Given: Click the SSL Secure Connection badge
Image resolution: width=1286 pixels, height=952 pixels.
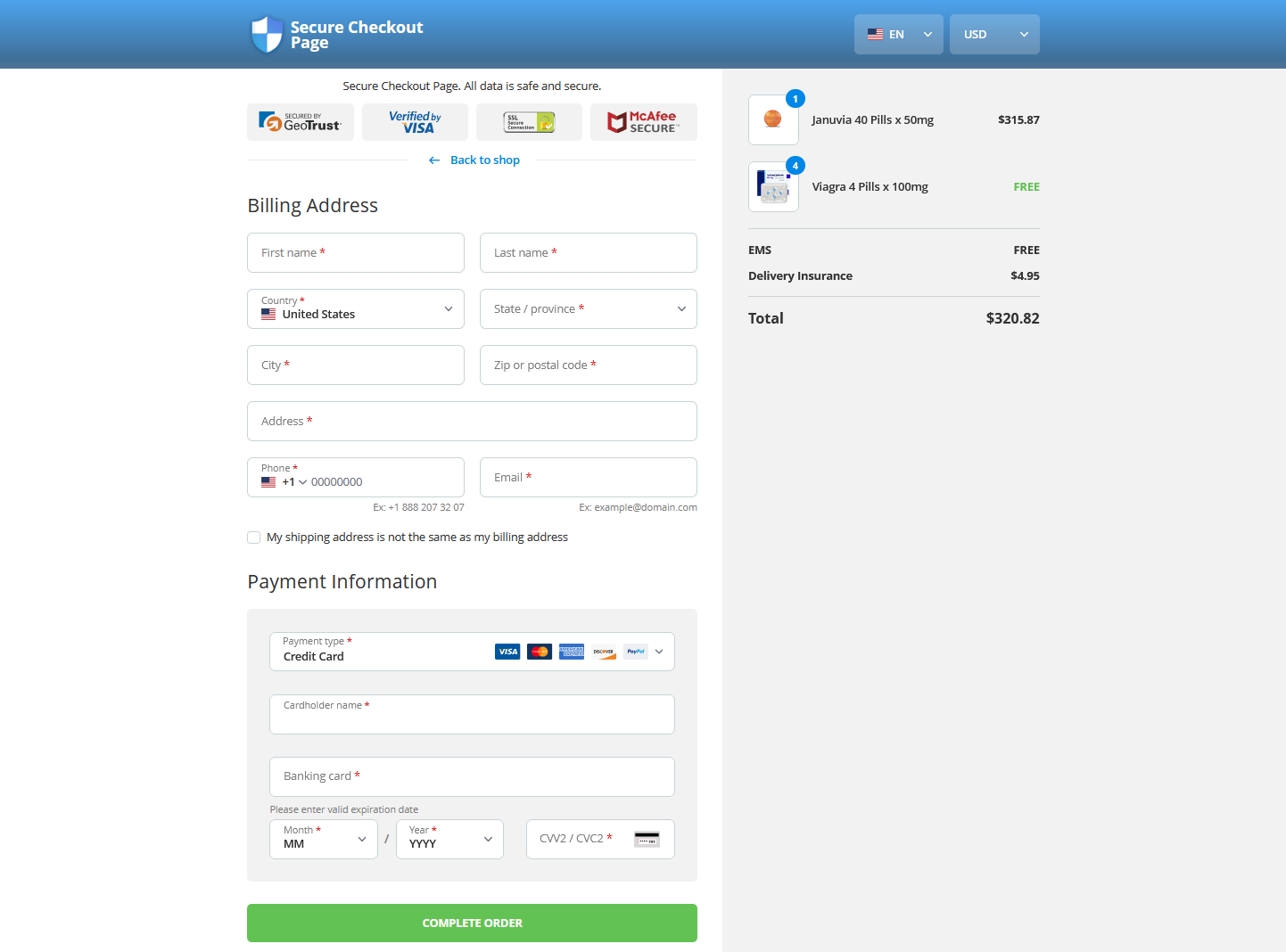Looking at the screenshot, I should (529, 122).
